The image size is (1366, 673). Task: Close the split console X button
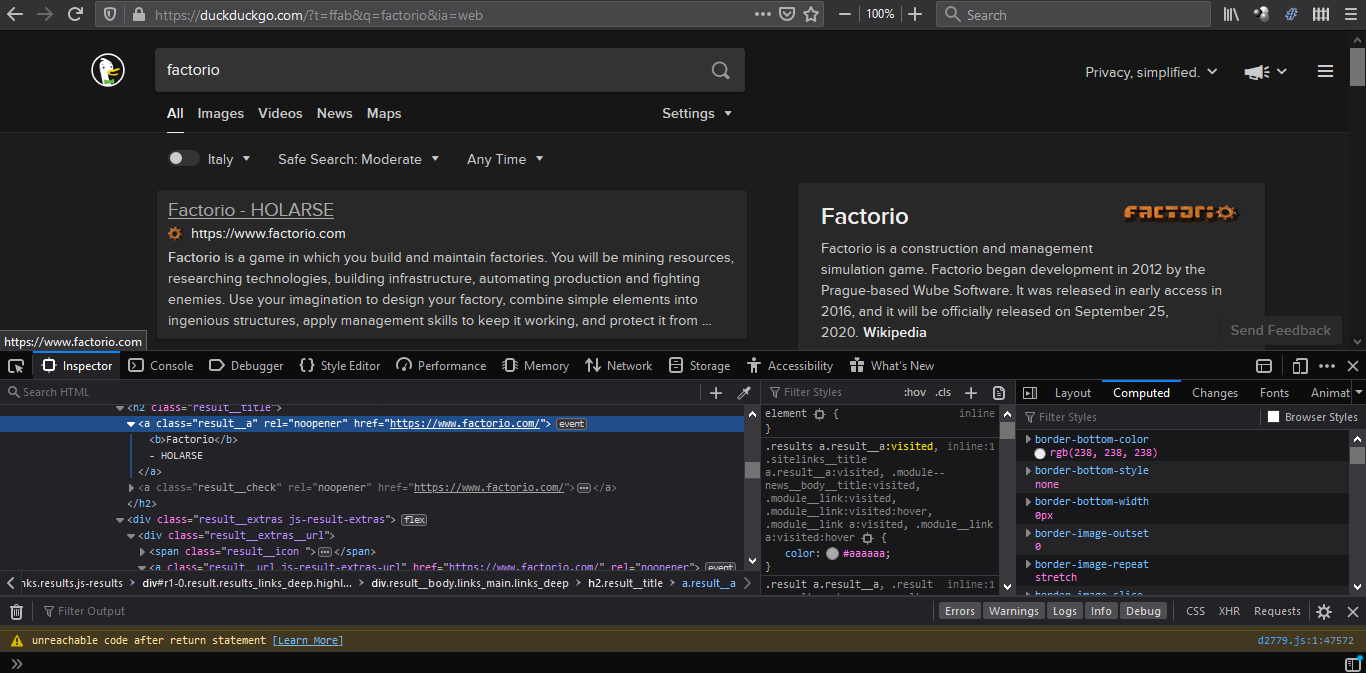click(1353, 612)
